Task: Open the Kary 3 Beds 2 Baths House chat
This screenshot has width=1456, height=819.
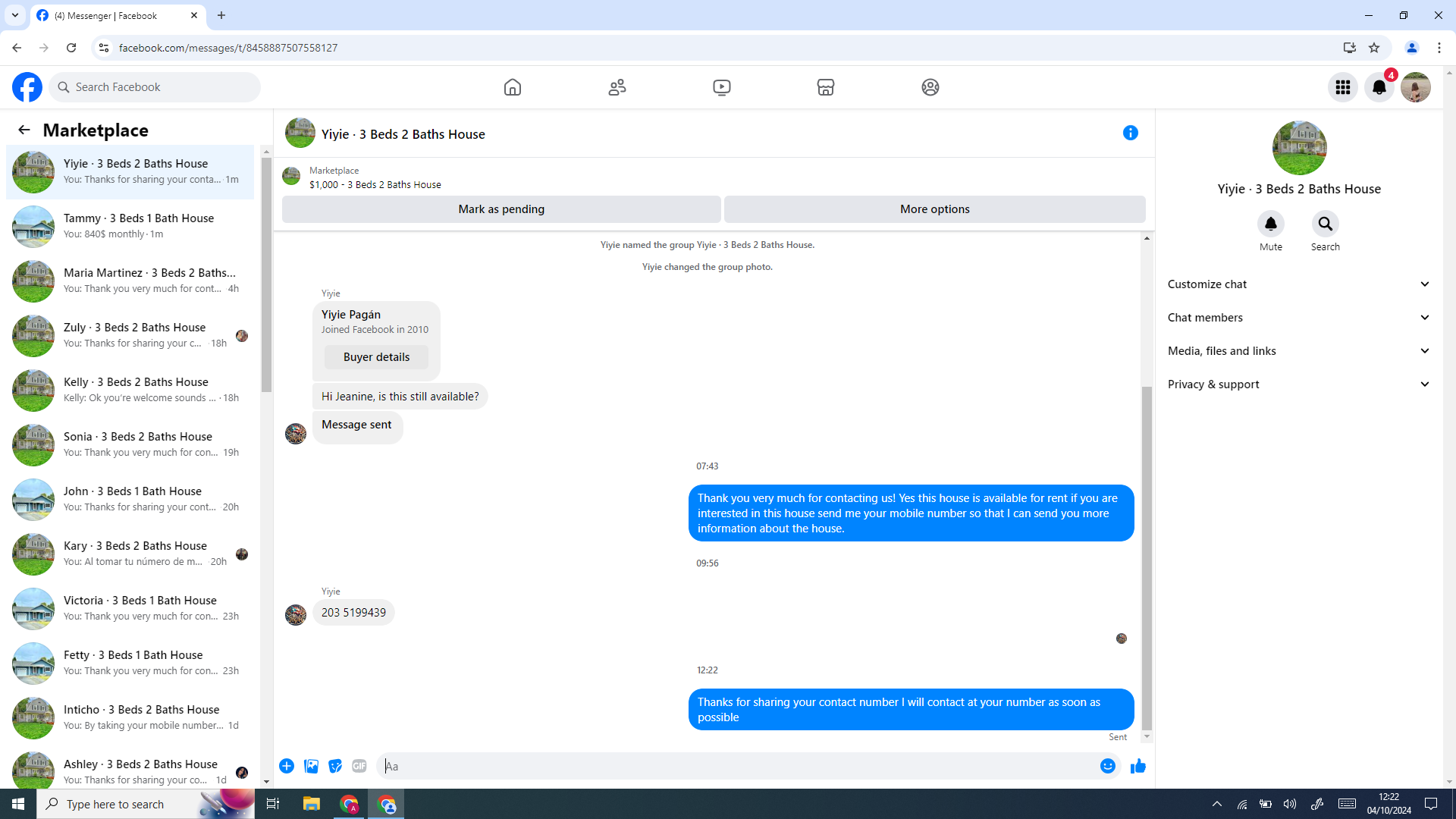Action: 130,554
